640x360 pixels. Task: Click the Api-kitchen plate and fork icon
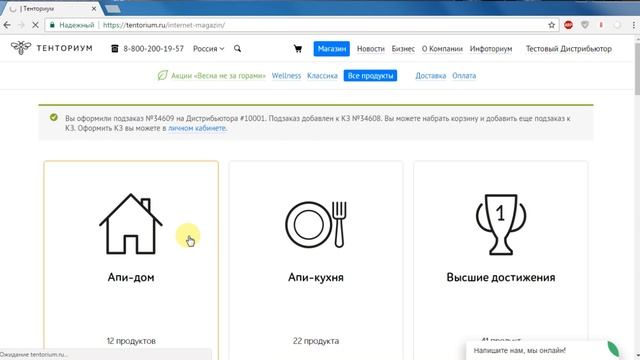(x=316, y=224)
